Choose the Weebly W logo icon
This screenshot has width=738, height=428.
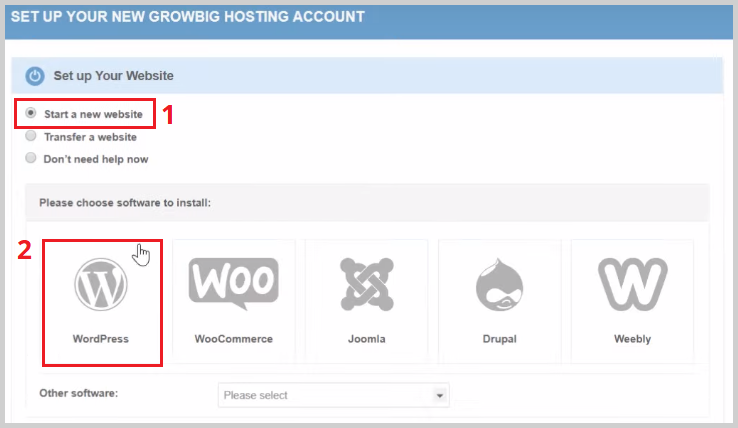point(633,284)
